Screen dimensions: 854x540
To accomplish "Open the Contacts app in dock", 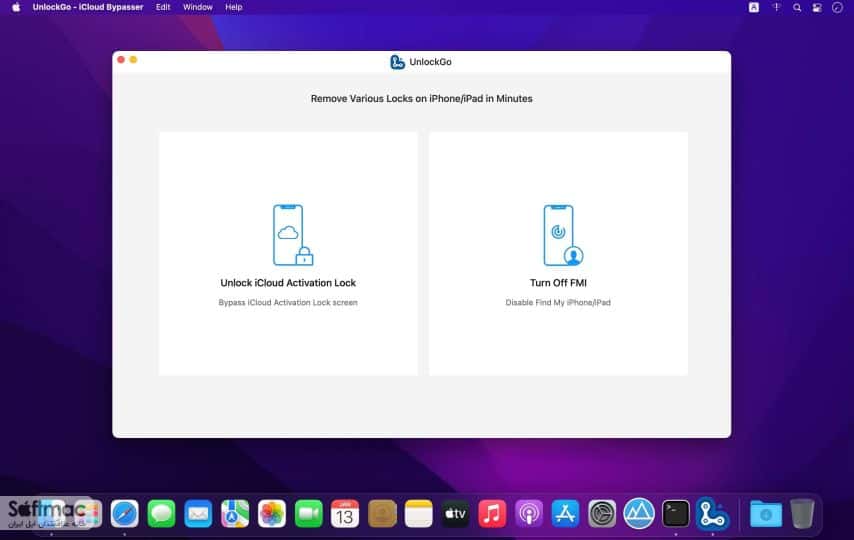I will (x=382, y=514).
